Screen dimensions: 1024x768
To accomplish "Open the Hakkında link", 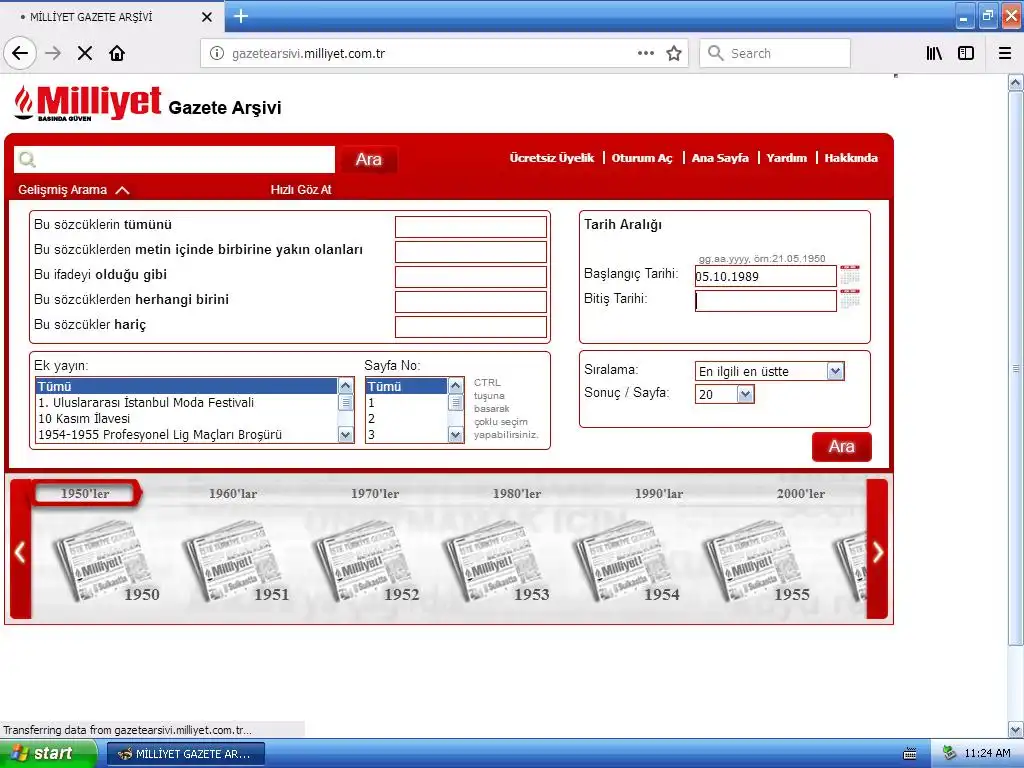I will pyautogui.click(x=851, y=158).
